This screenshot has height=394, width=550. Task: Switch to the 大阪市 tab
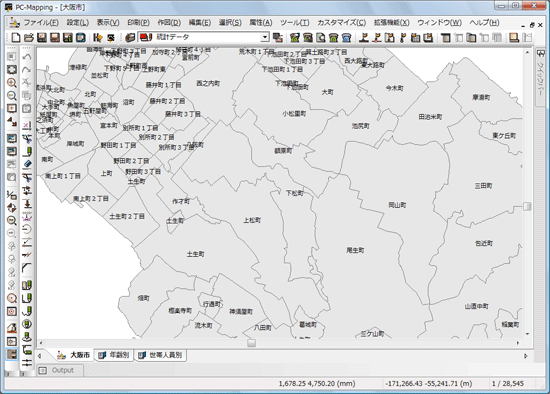coord(74,355)
